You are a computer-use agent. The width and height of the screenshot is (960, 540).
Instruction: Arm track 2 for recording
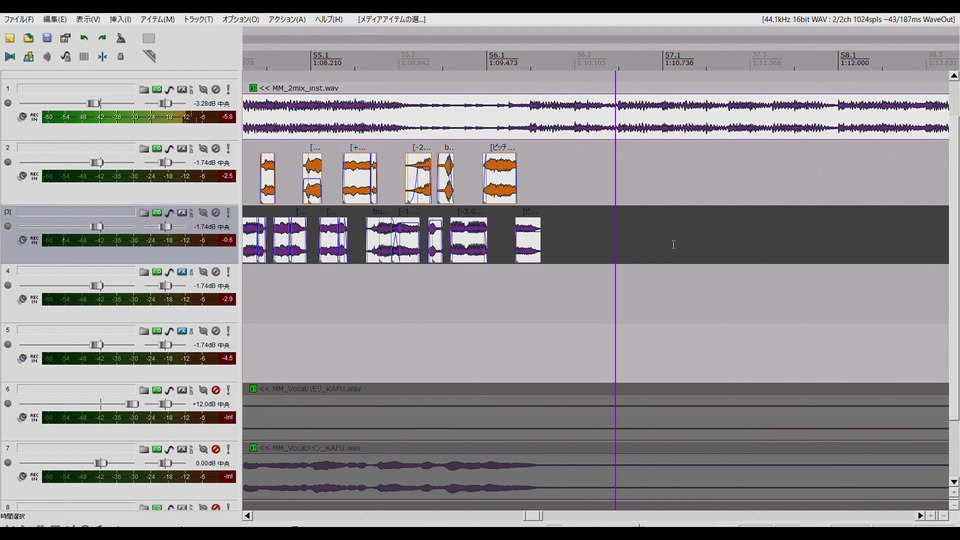coord(8,163)
